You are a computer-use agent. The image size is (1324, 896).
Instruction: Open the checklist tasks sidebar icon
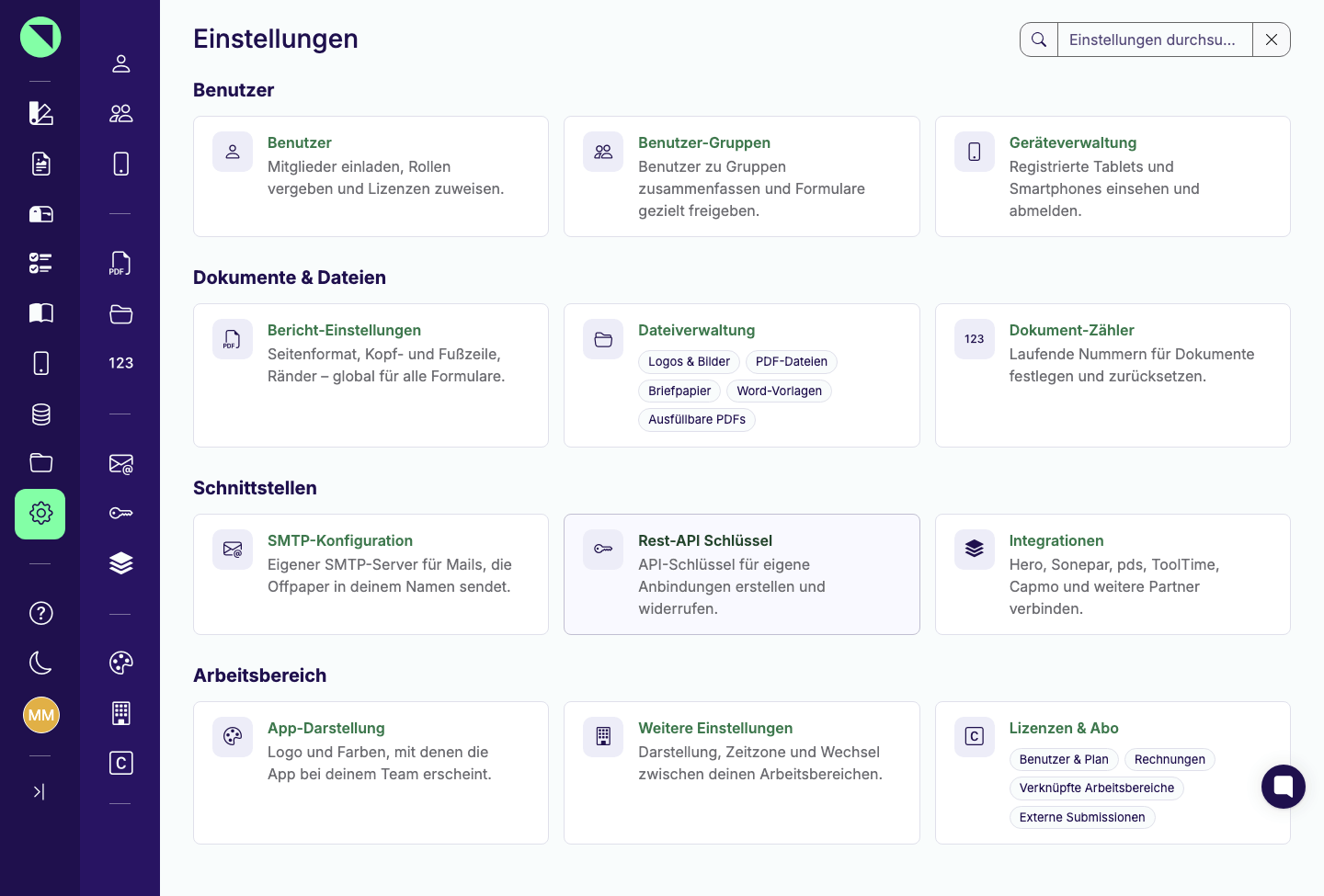point(40,264)
